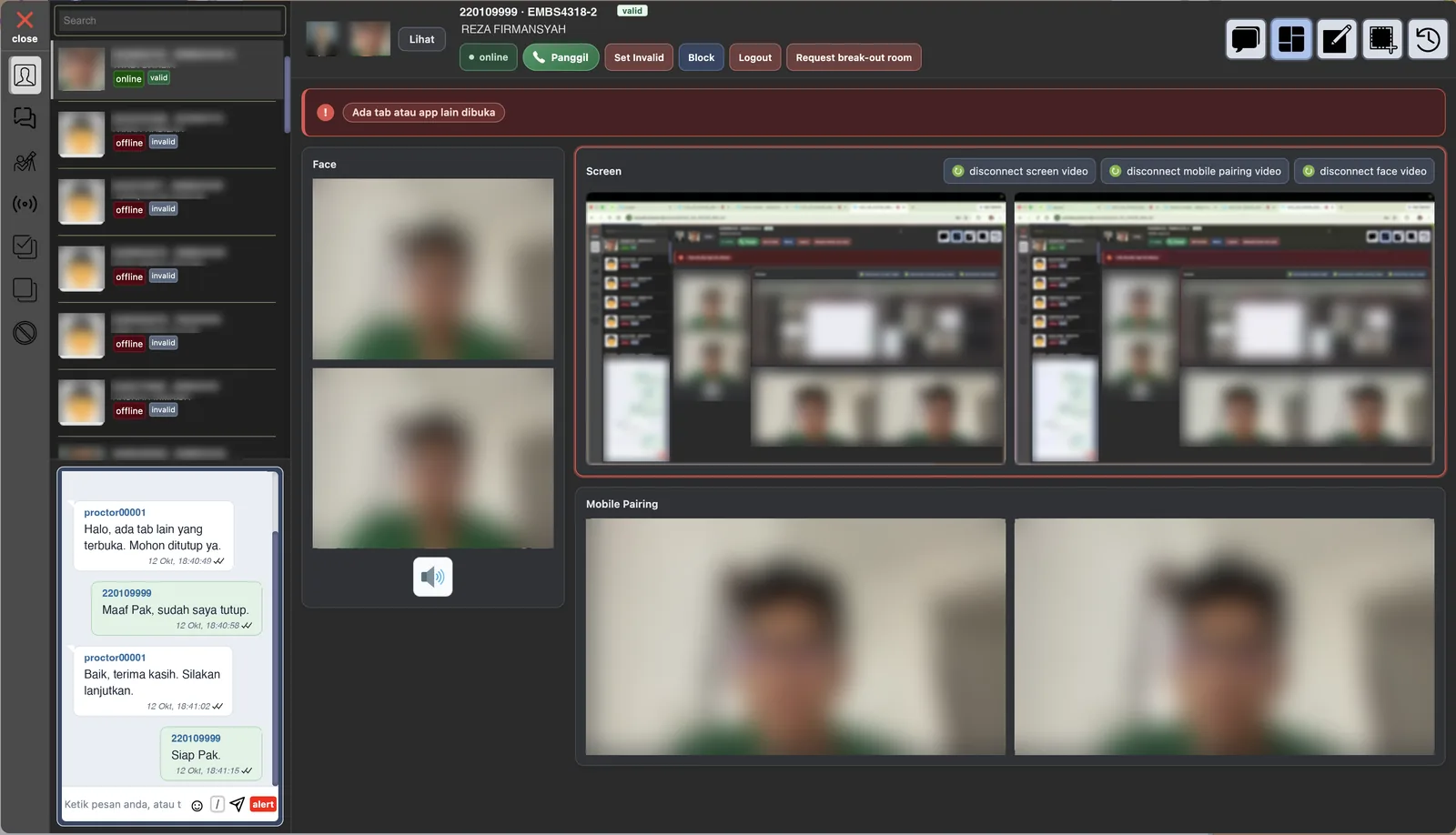This screenshot has height=835, width=1456.
Task: Open the telescope monitoring sidebar icon
Action: tap(25, 161)
